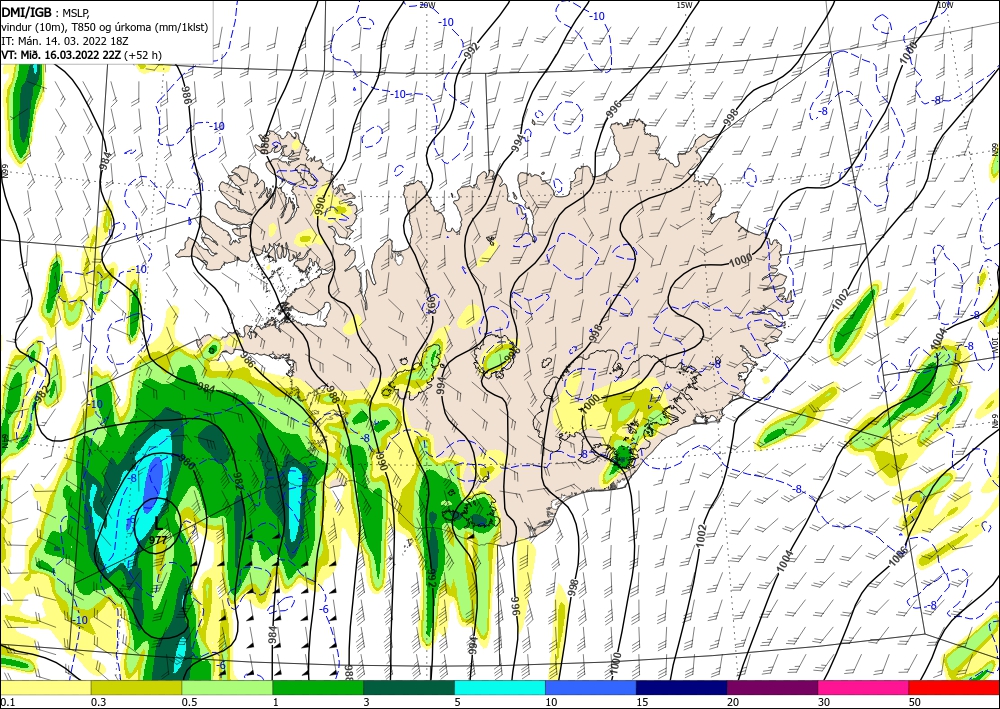The width and height of the screenshot is (1000, 709).
Task: Click the "15" legend scale value
Action: [x=642, y=702]
